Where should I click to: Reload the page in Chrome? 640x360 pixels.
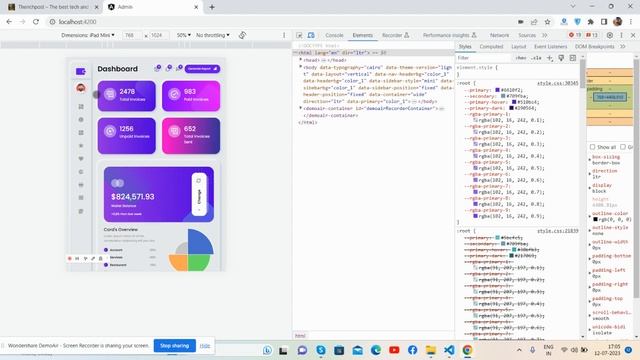click(36, 22)
